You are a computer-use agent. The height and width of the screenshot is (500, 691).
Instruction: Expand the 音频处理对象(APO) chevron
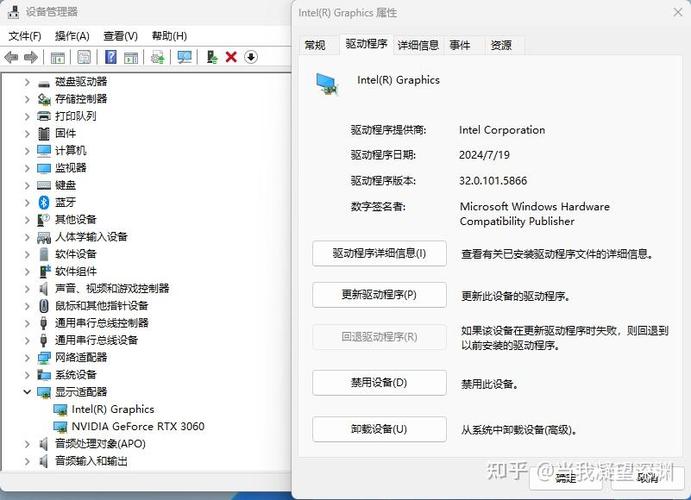click(x=27, y=444)
